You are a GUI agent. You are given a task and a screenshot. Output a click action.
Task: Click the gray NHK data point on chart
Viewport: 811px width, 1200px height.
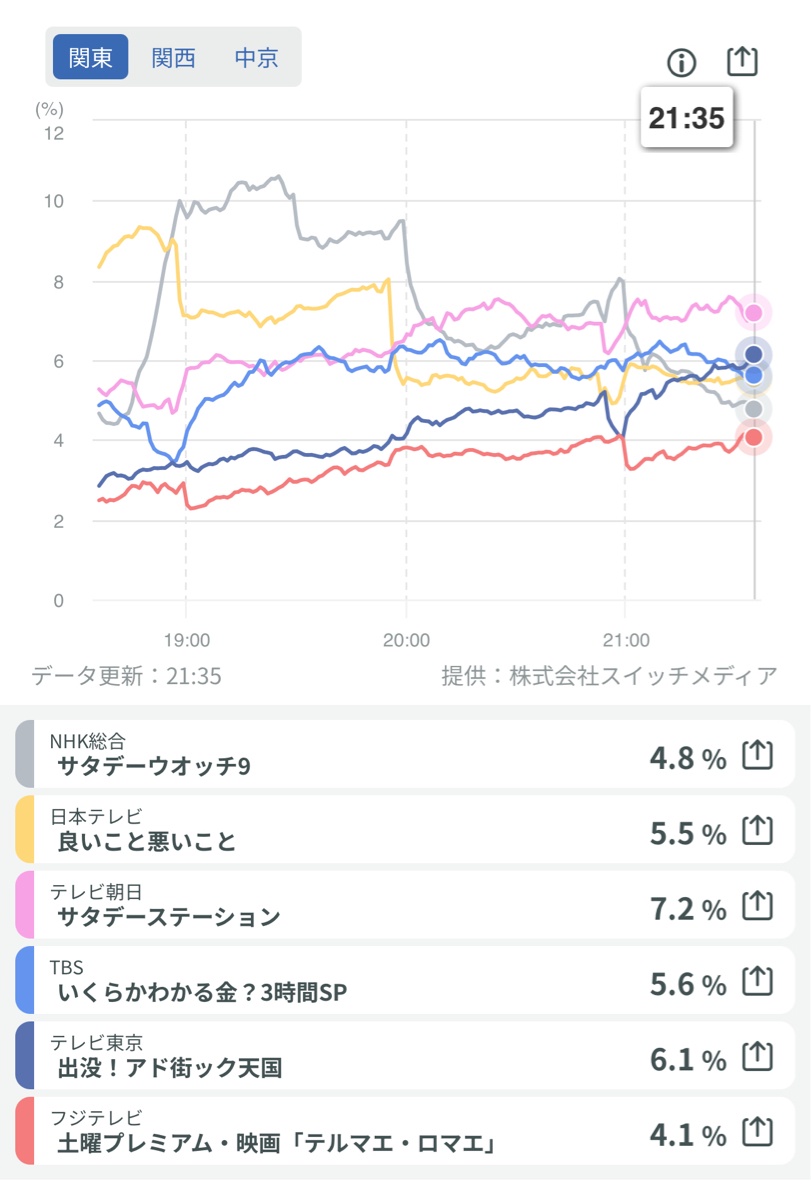click(754, 408)
